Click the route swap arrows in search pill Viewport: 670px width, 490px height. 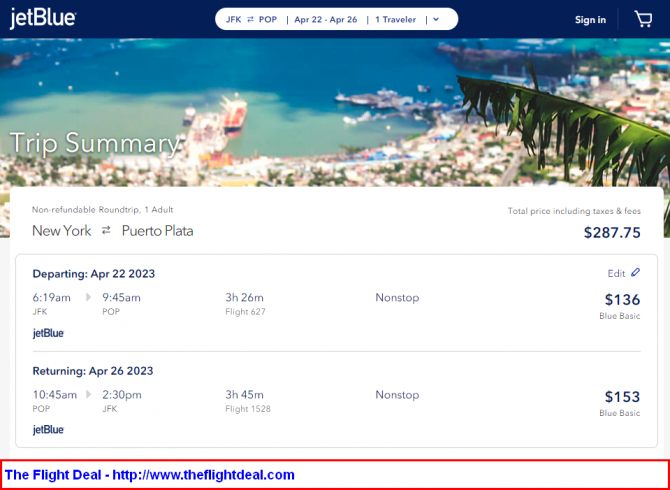pos(250,19)
